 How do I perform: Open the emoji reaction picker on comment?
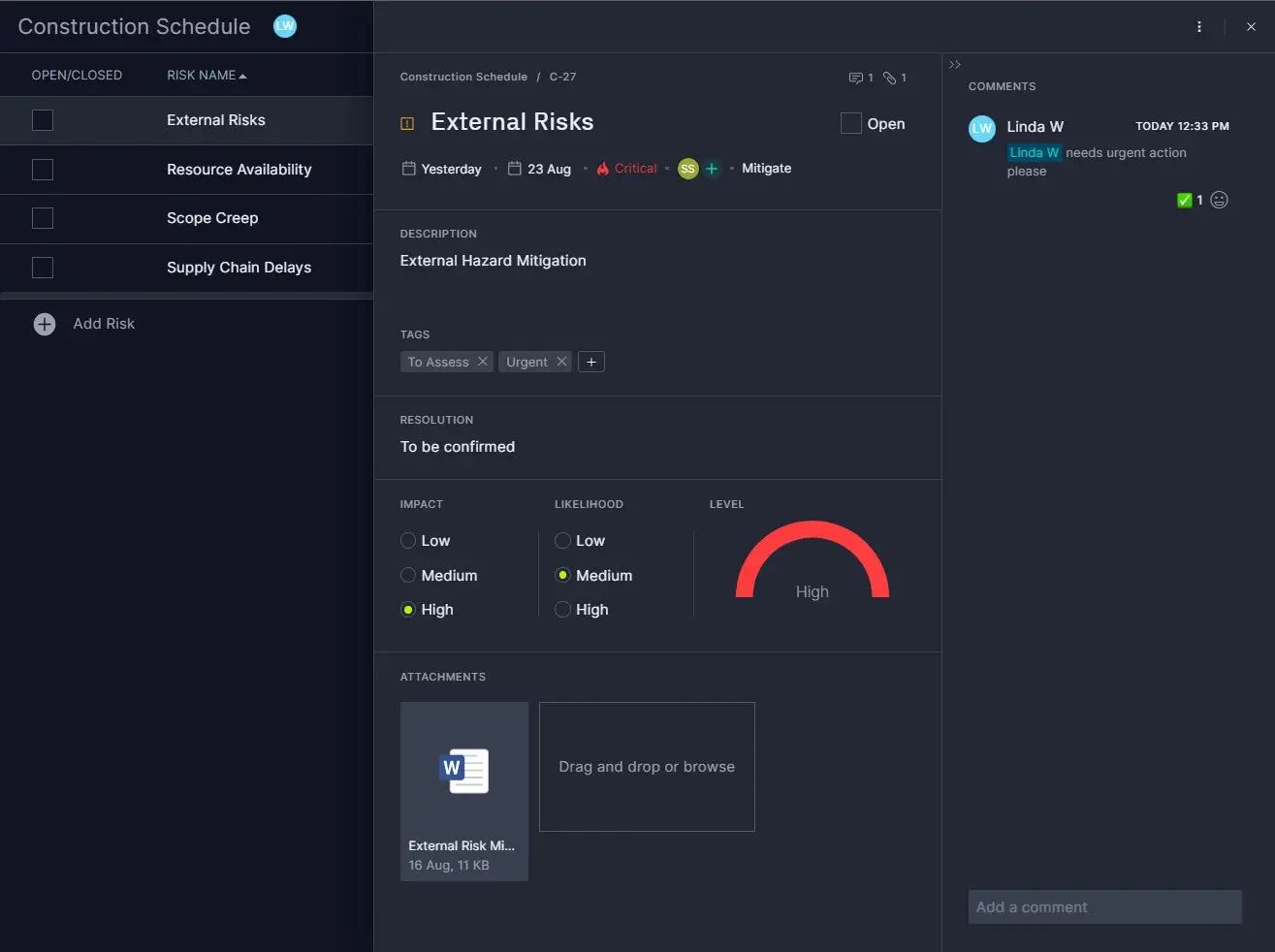[1220, 200]
